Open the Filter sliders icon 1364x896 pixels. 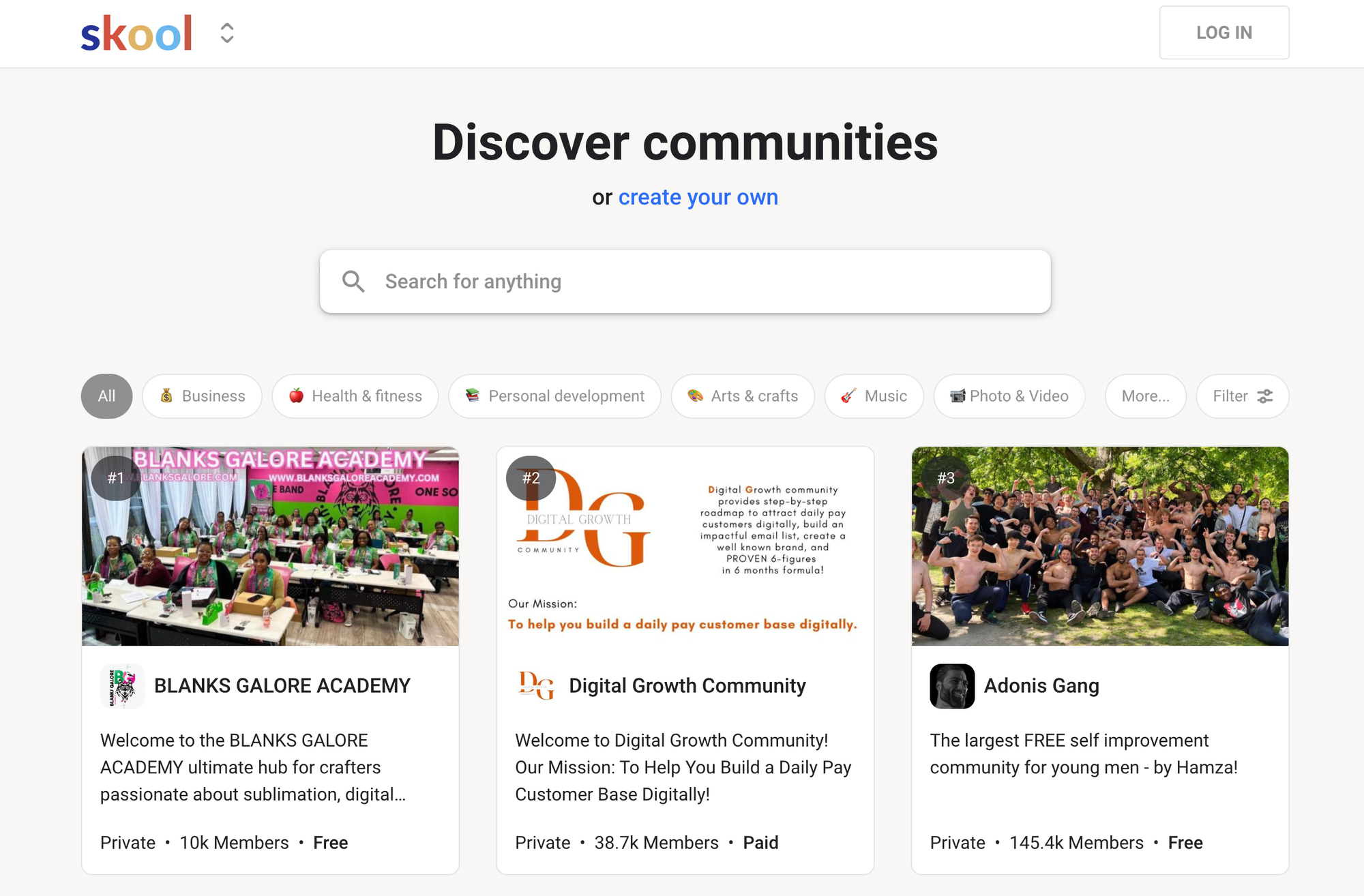(1265, 396)
